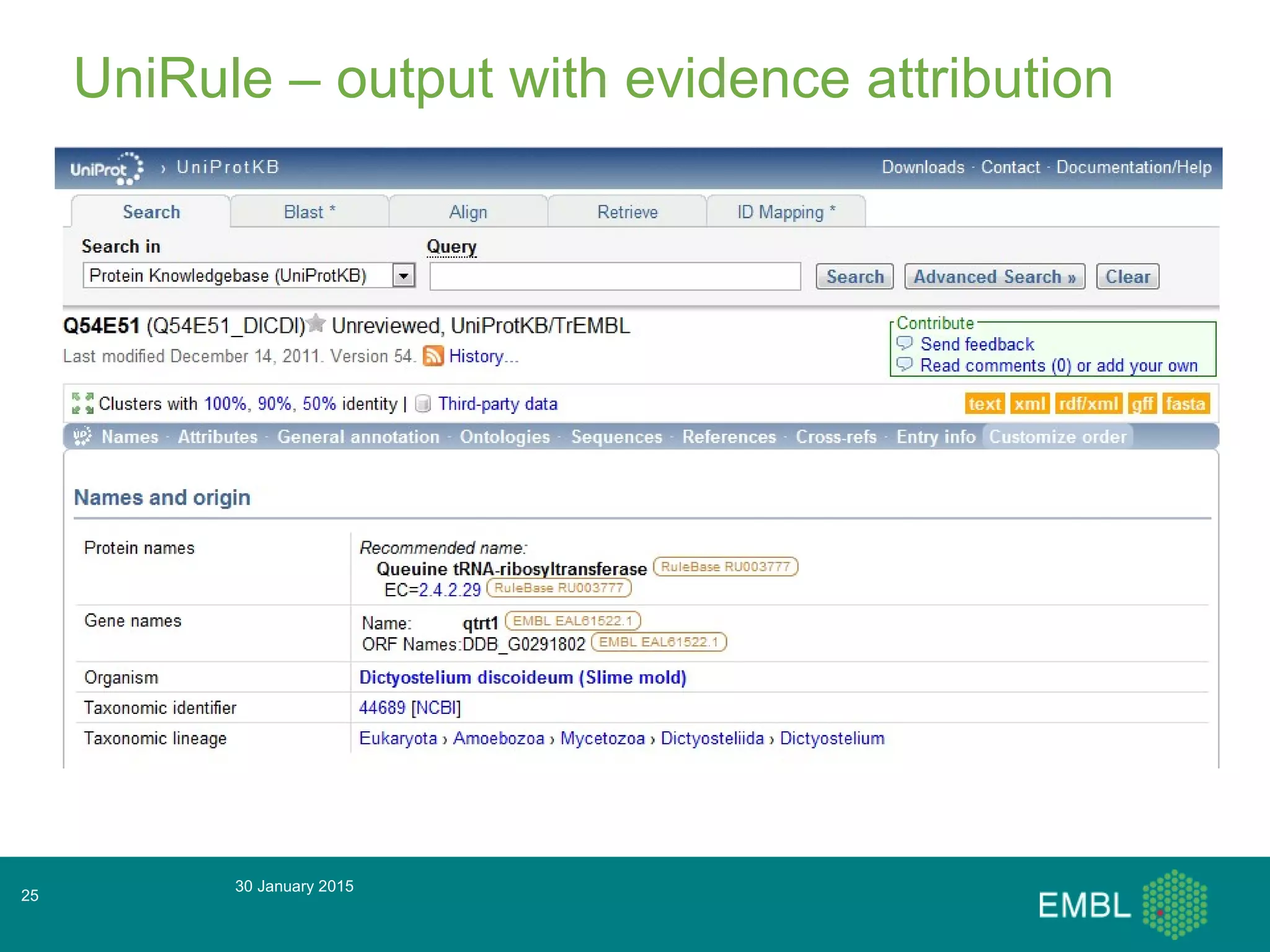The image size is (1270, 952).
Task: Select the Protein Knowledgebase (UniProtKB) combo box
Action: [249, 275]
